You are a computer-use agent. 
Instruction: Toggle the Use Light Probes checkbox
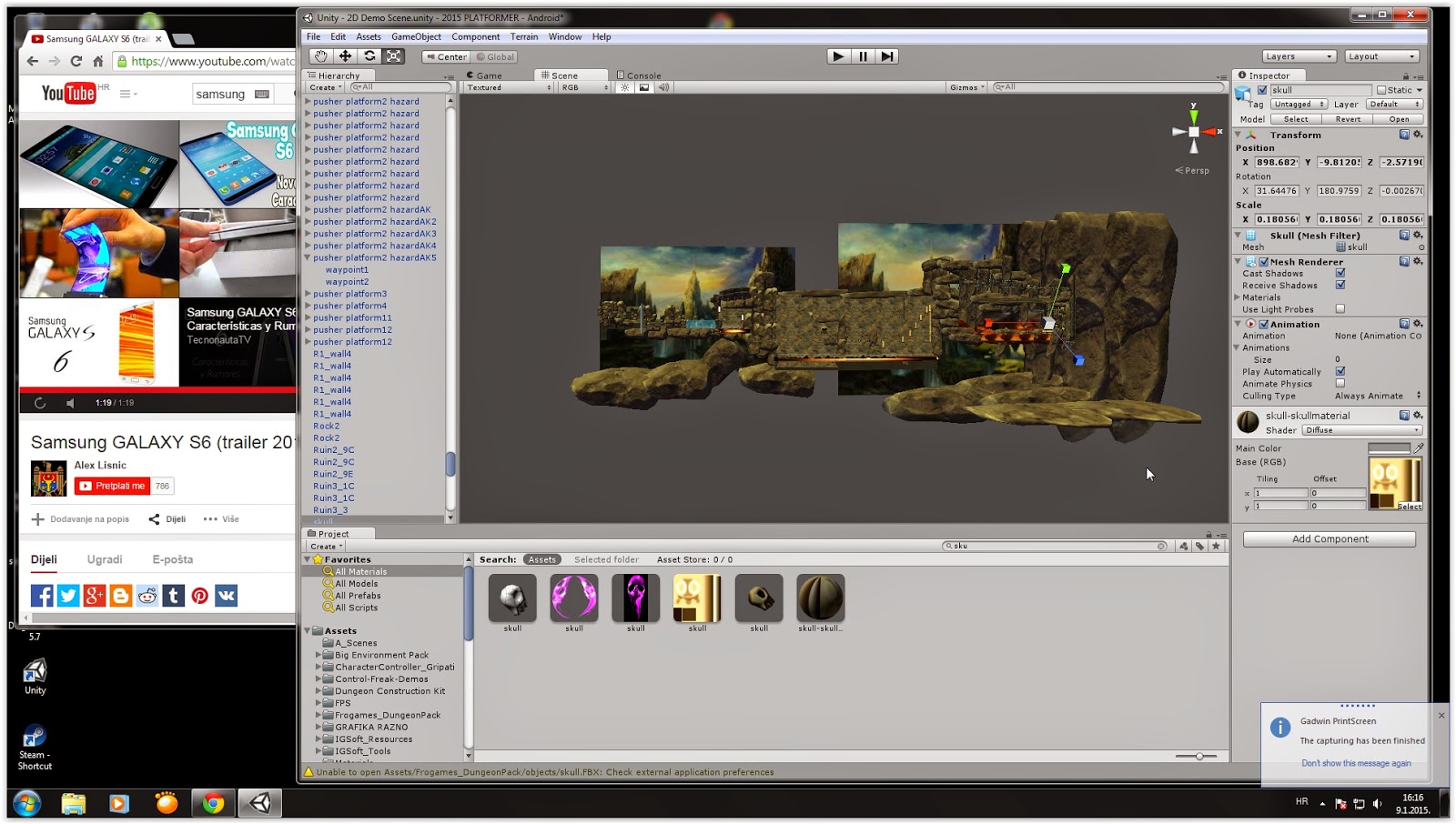pos(1340,309)
